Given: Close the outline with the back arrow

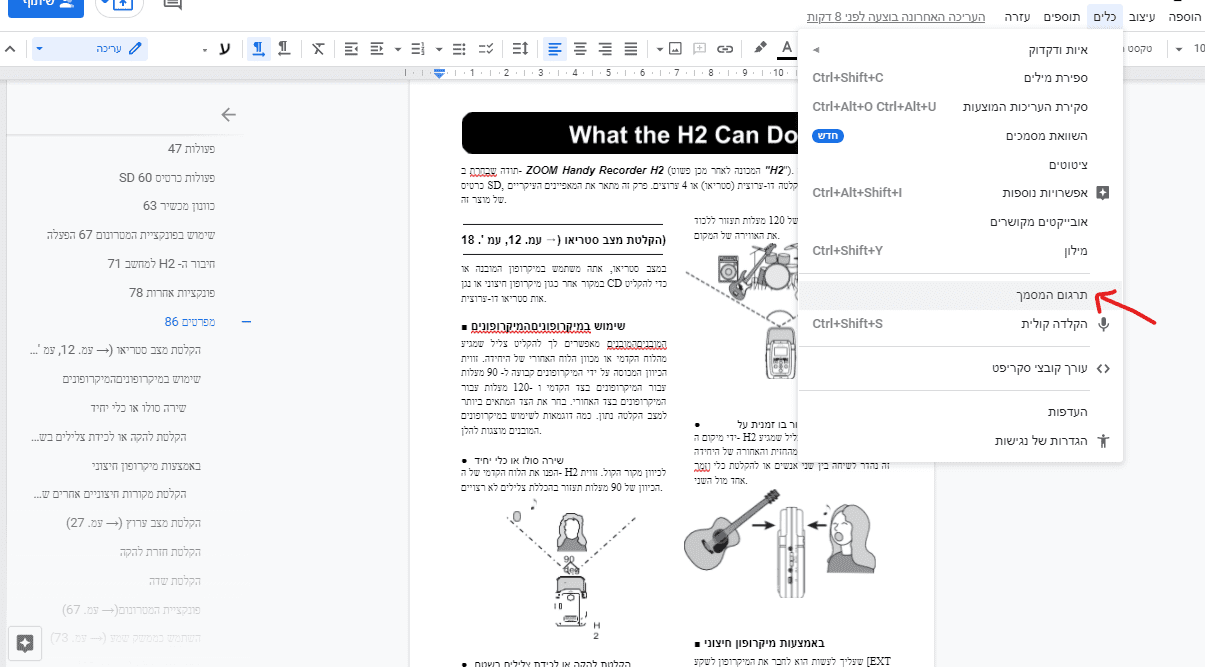Looking at the screenshot, I should (x=228, y=115).
